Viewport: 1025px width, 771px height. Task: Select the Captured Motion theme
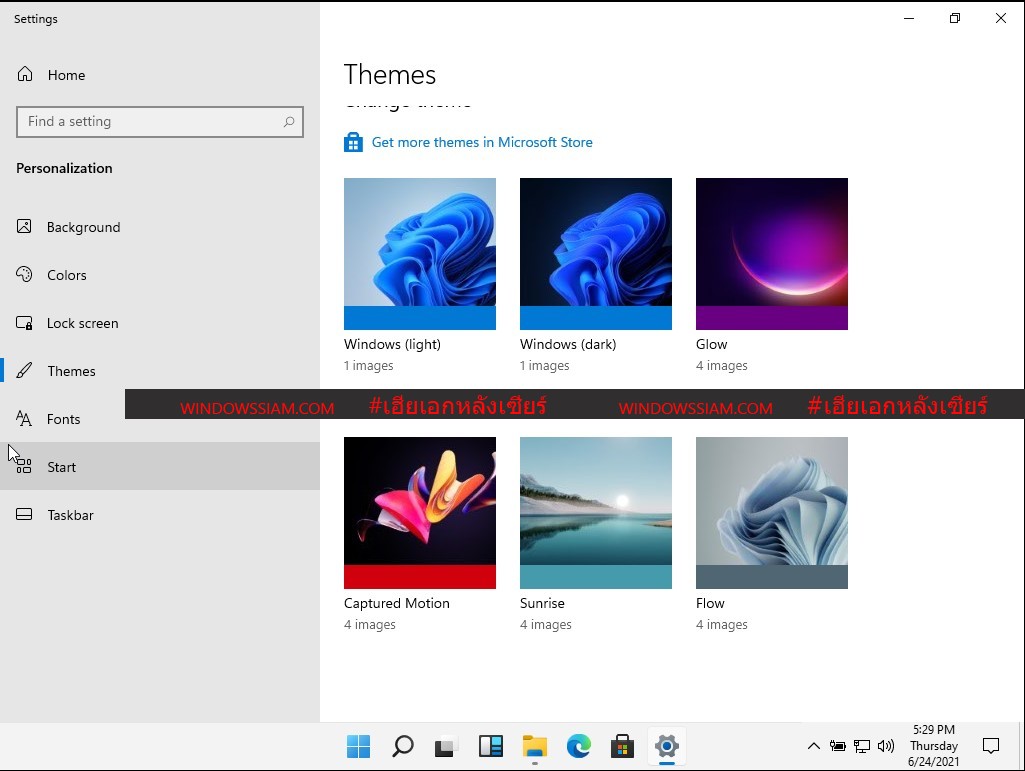coord(420,513)
